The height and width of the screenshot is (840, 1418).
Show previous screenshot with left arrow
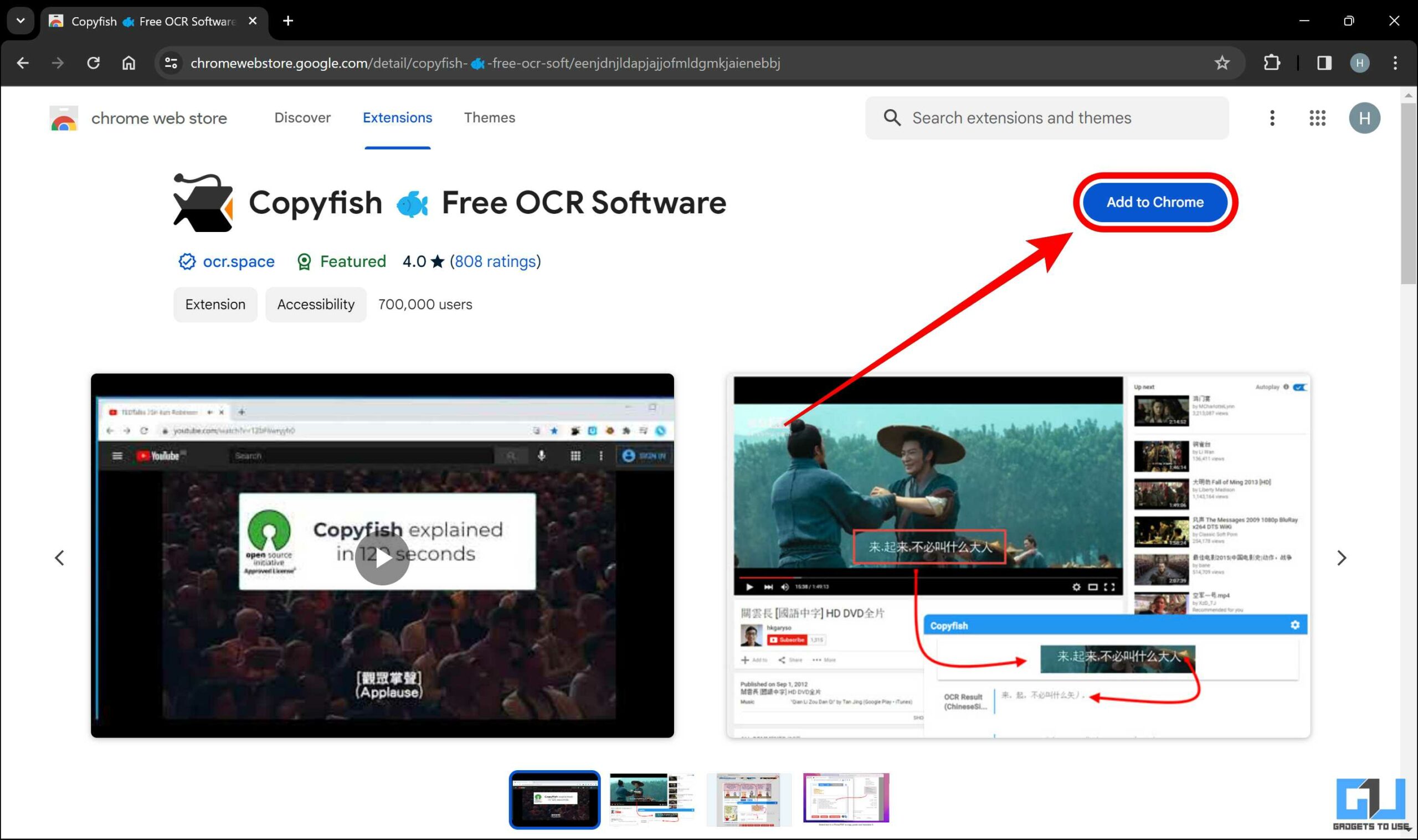59,558
